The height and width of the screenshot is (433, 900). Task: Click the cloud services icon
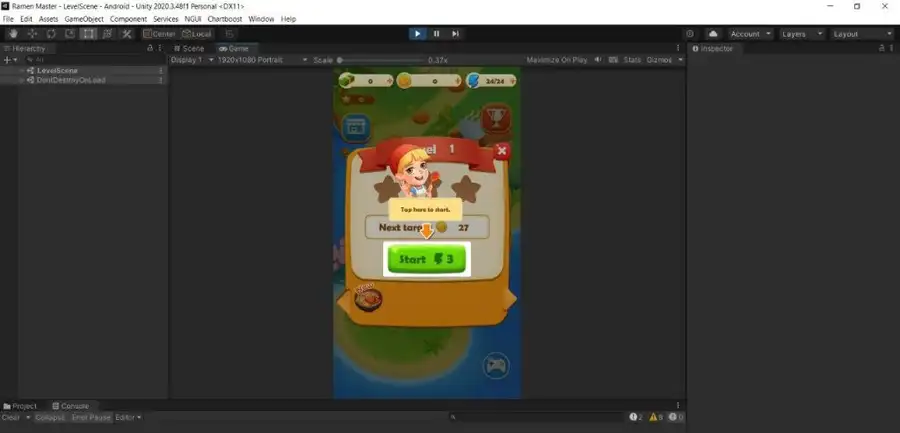click(x=713, y=34)
